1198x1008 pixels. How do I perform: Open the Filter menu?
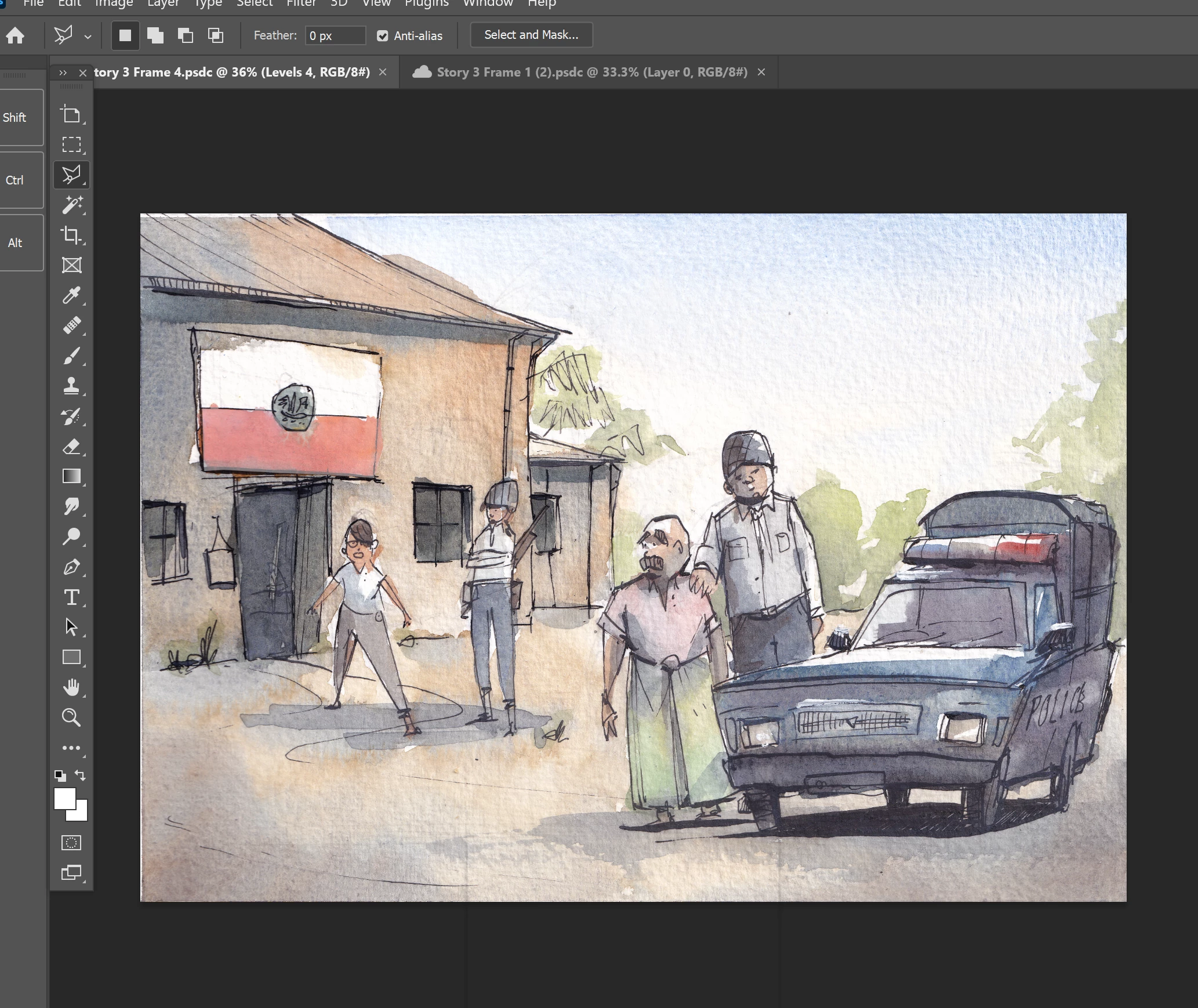[x=301, y=3]
